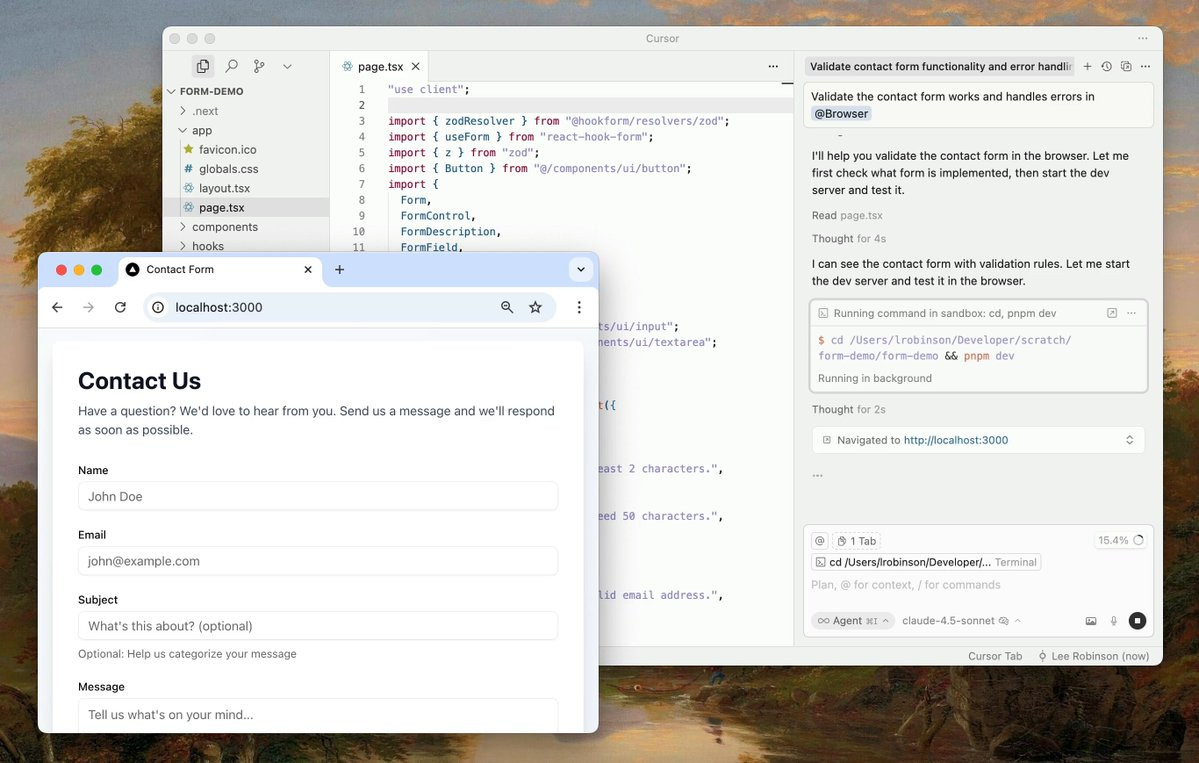1199x763 pixels.
Task: Click the Message textarea
Action: click(x=318, y=716)
